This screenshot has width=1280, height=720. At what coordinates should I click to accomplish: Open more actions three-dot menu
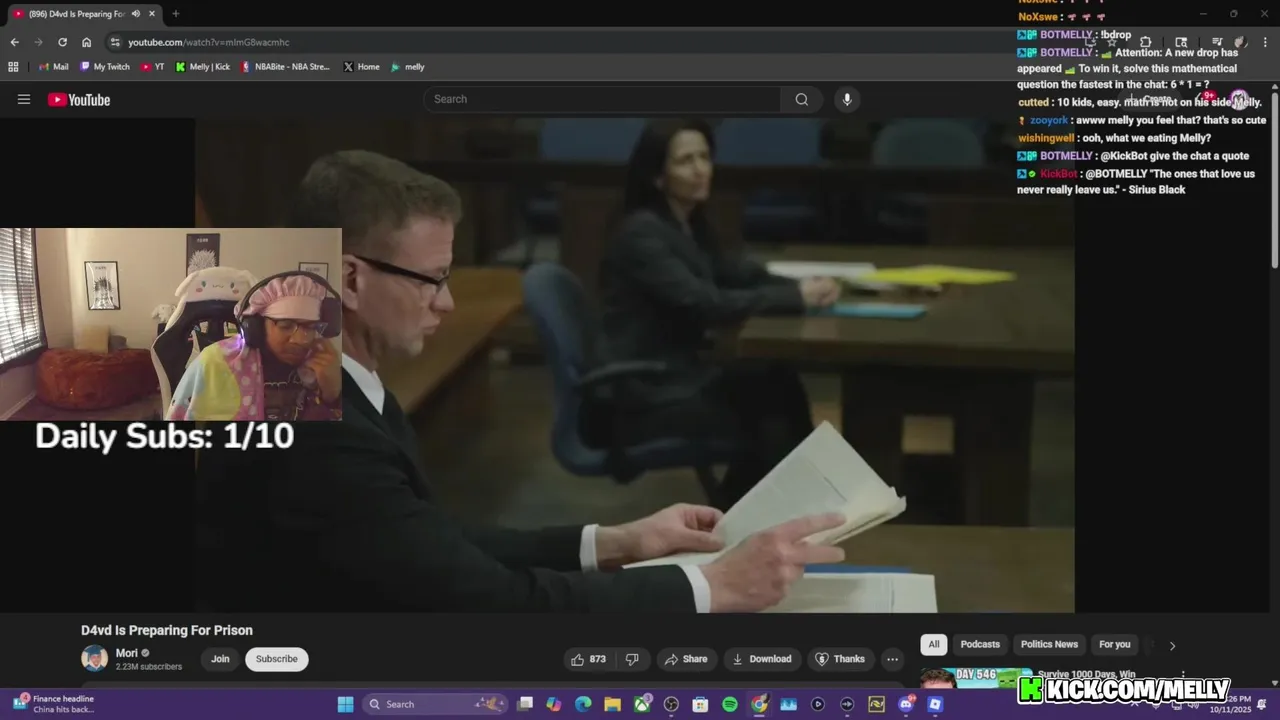[892, 659]
